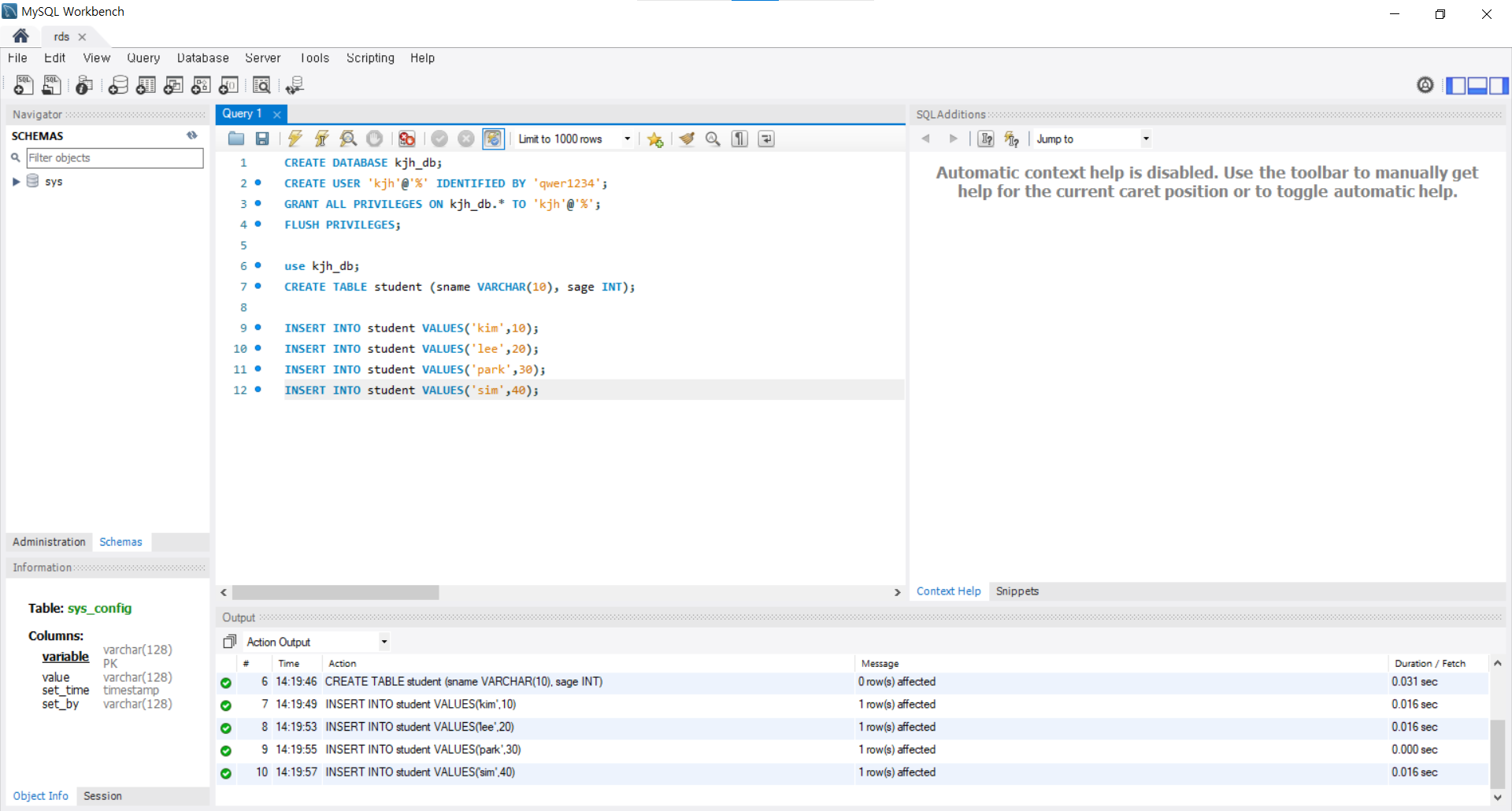Open SQL script file icon in main toolbar
The height and width of the screenshot is (811, 1512).
(52, 85)
